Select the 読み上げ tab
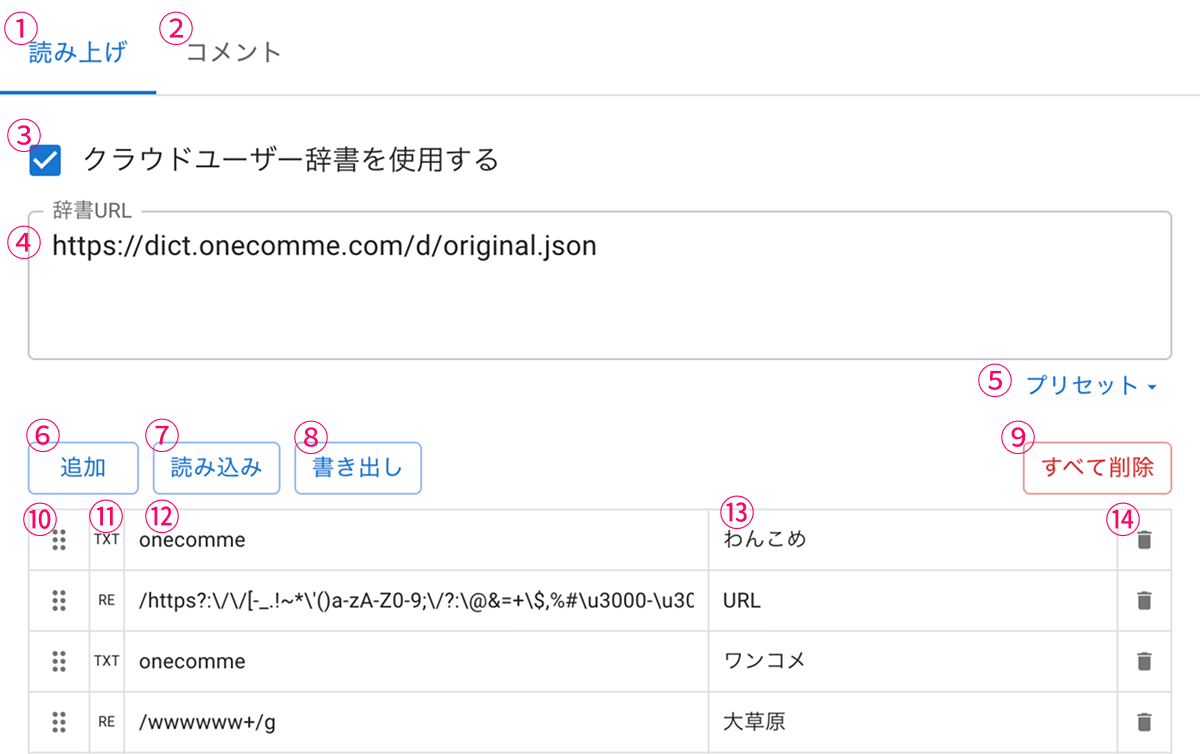Viewport: 1200px width, 754px height. point(78,52)
